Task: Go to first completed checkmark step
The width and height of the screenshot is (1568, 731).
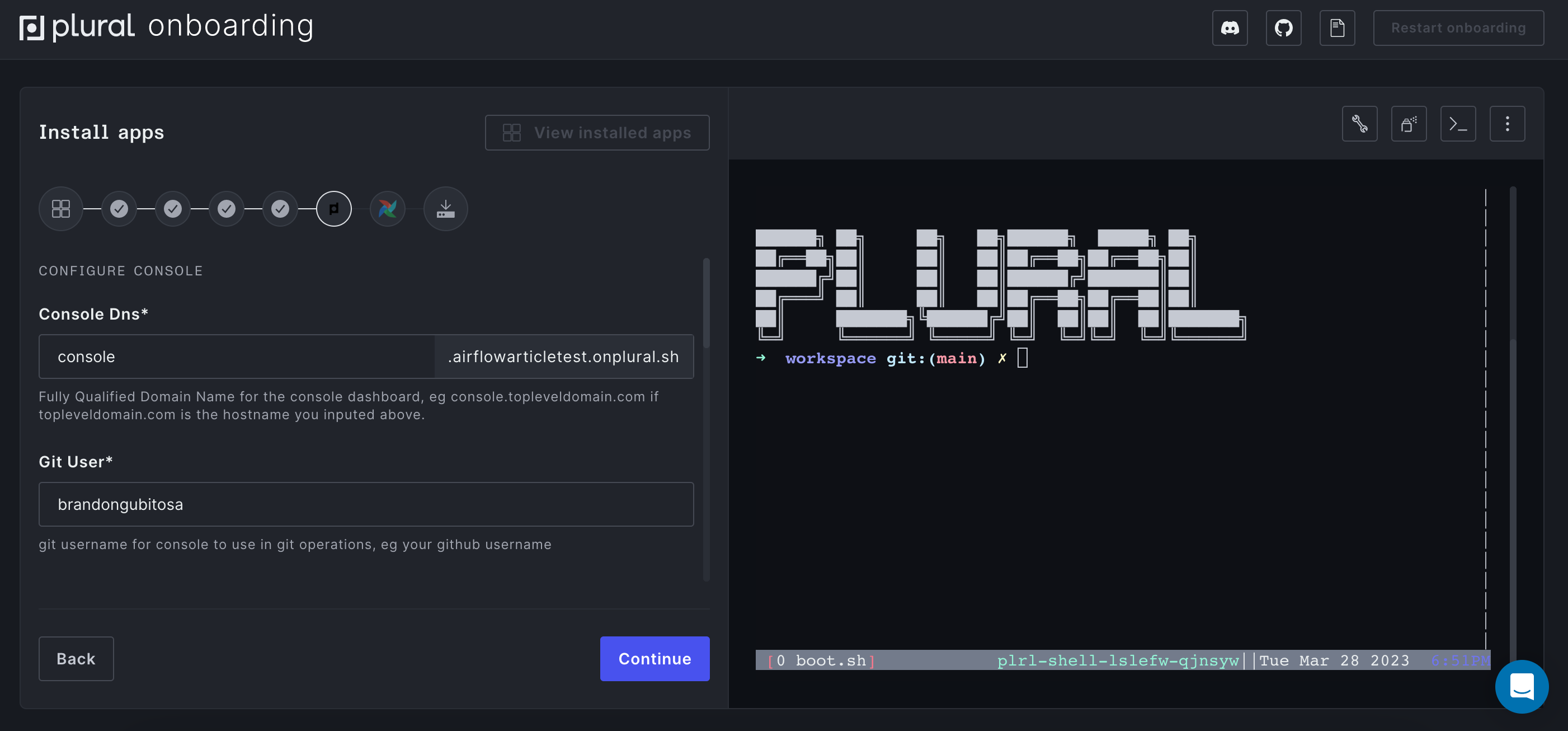Action: coord(119,209)
